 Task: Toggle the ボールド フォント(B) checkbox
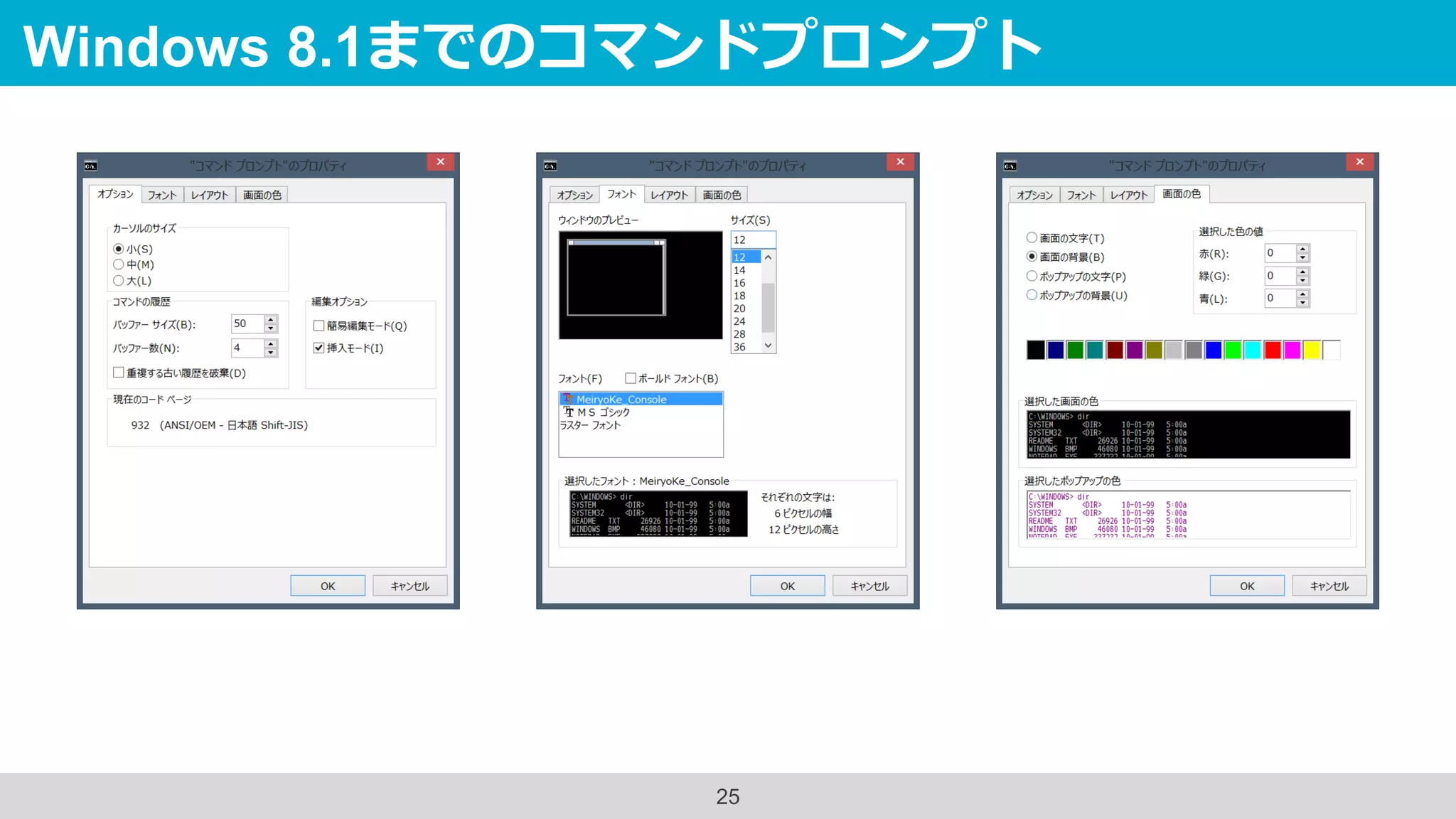click(x=631, y=378)
